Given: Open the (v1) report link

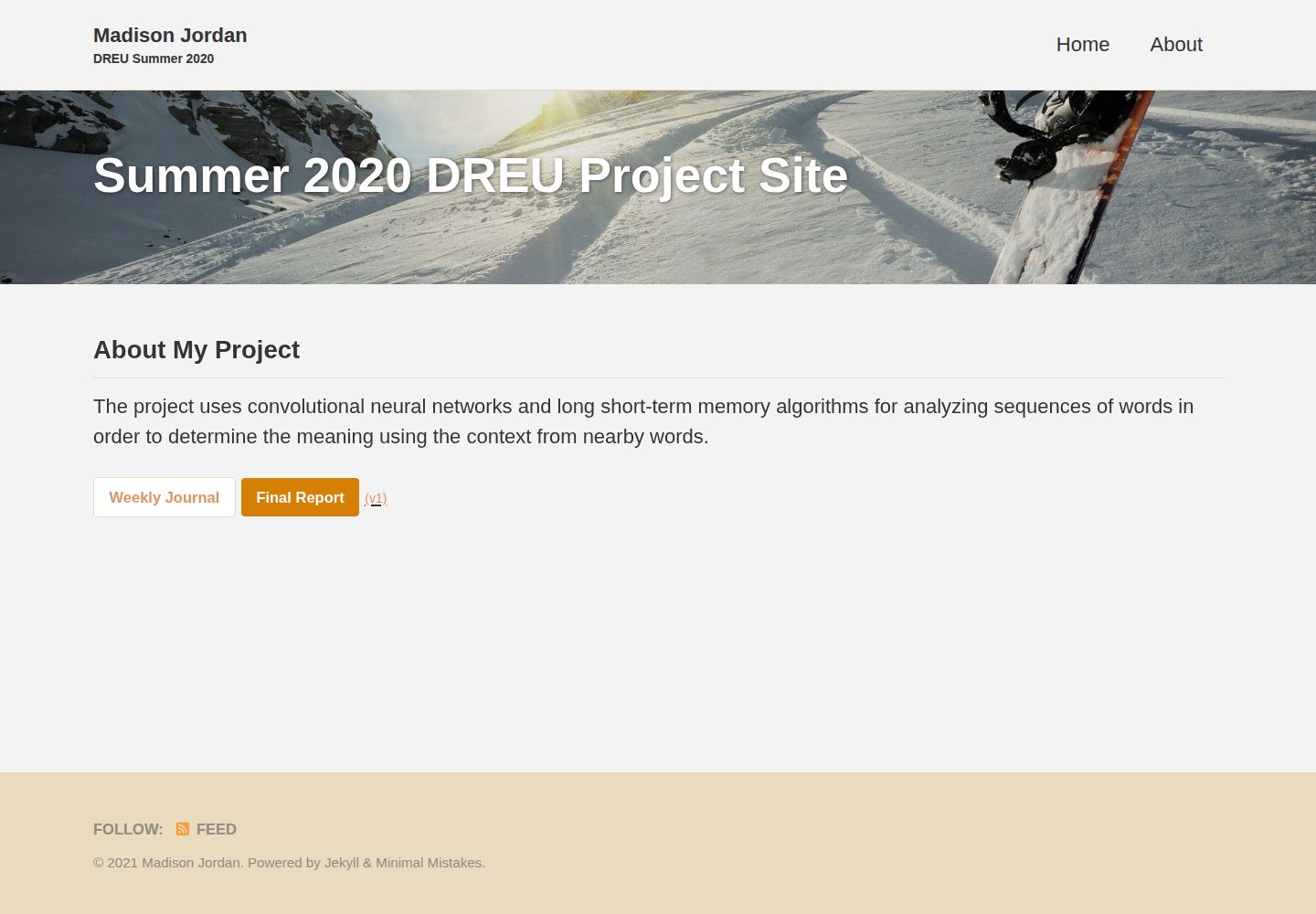Looking at the screenshot, I should [x=376, y=498].
